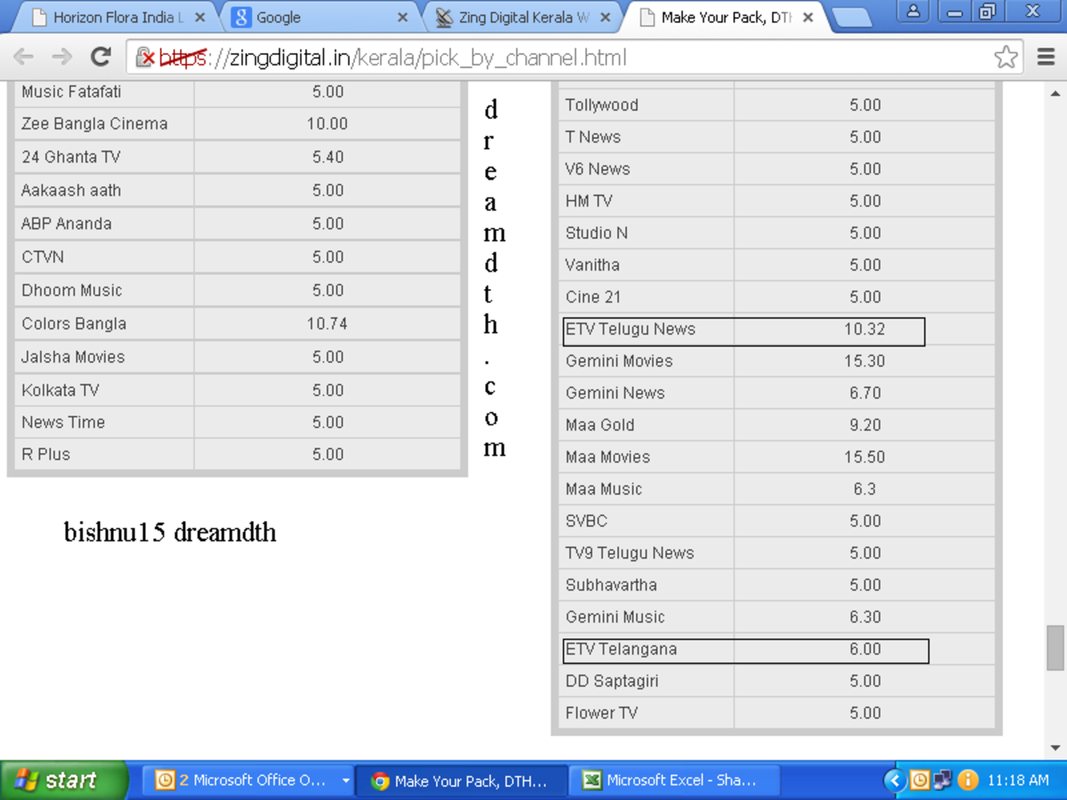
Task: Select V6 News channel
Action: (x=598, y=169)
